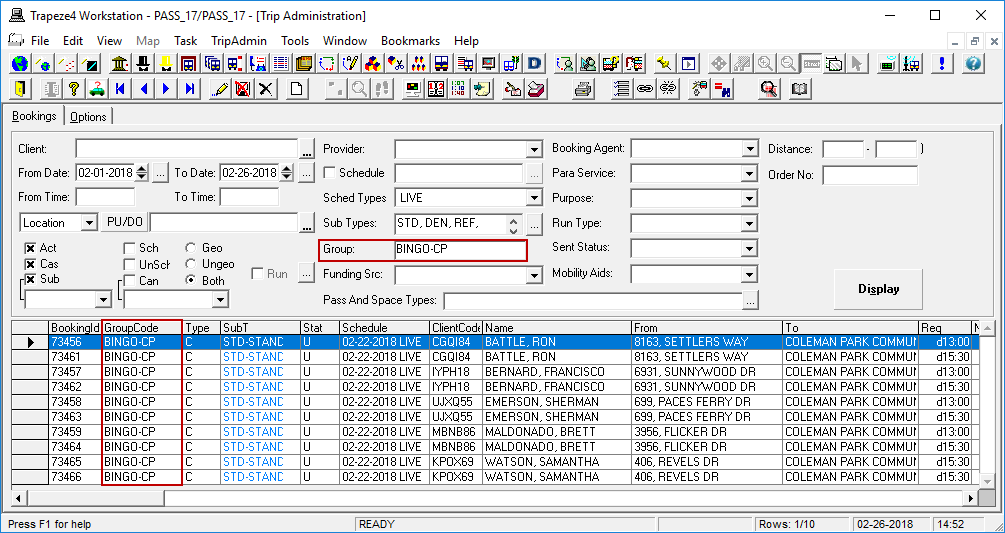Click the horizontal scrollbar of the bookings grid
Screen dimensions: 1005x533
[x=494, y=498]
